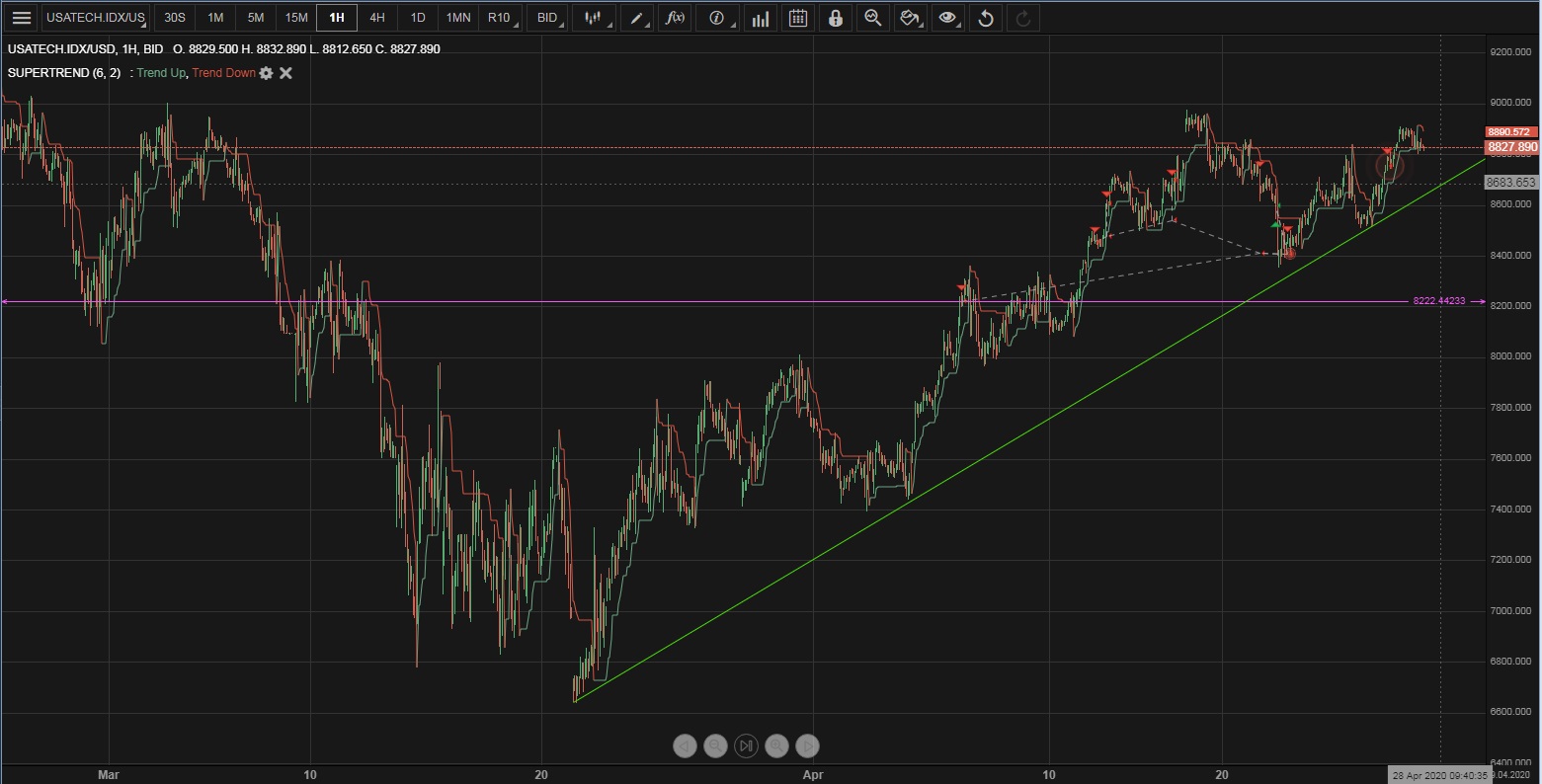
Task: Switch to the 5M timeframe
Action: click(x=256, y=18)
